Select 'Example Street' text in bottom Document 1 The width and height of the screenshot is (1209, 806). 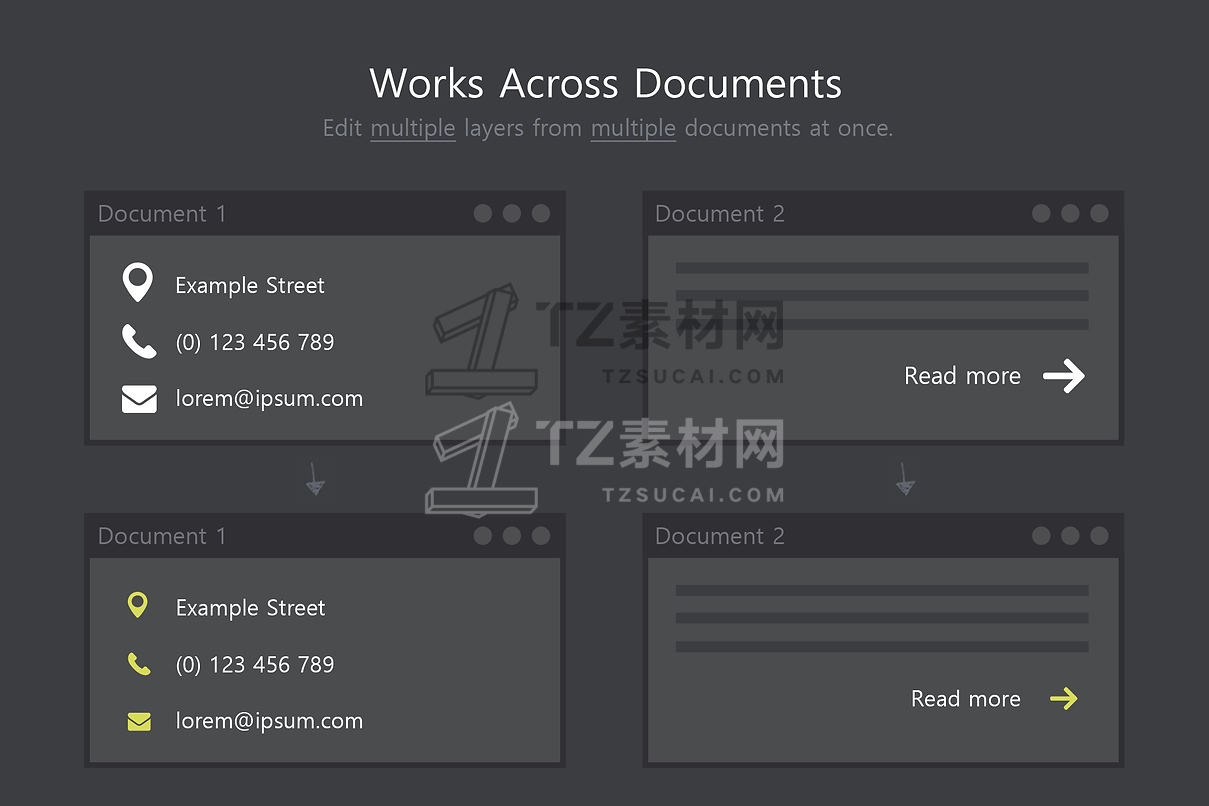point(250,607)
